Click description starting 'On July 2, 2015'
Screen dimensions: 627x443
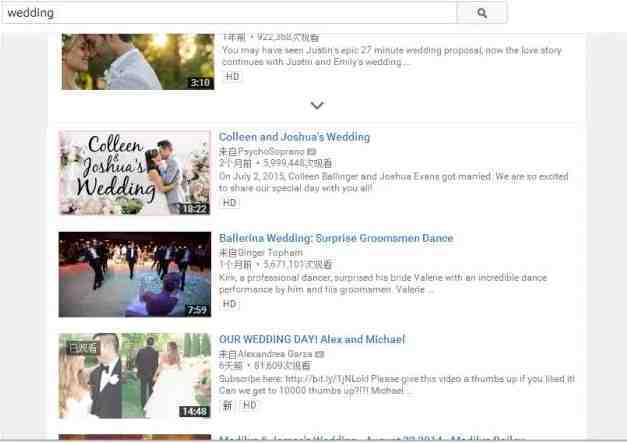click(393, 182)
